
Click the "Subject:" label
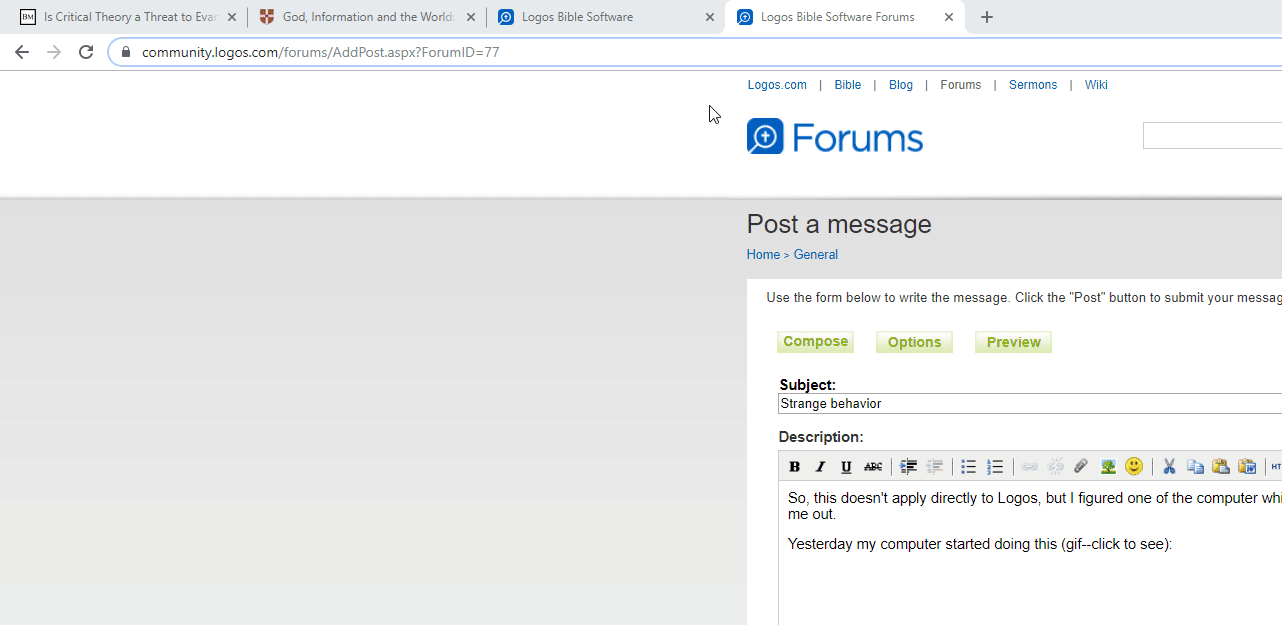(808, 385)
